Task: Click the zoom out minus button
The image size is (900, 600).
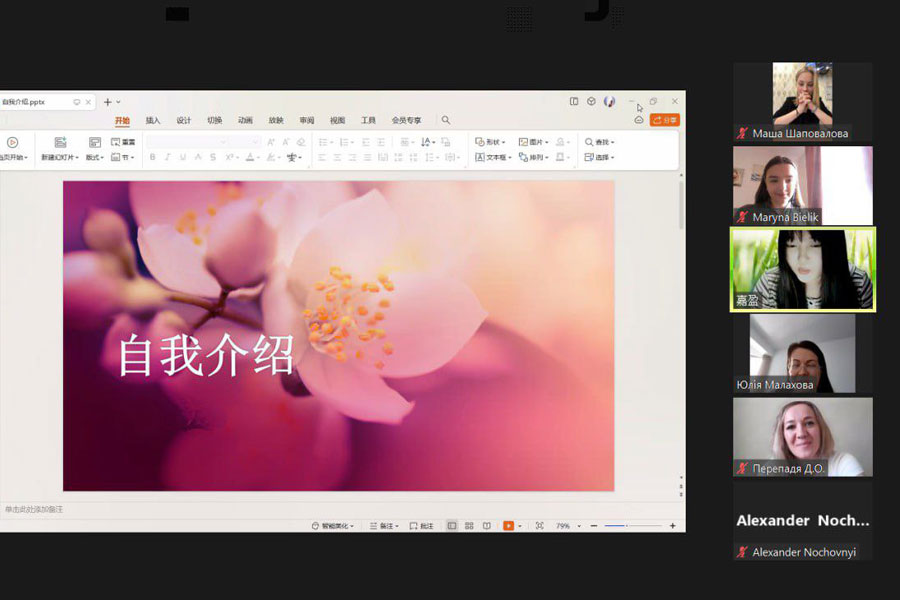Action: point(594,525)
